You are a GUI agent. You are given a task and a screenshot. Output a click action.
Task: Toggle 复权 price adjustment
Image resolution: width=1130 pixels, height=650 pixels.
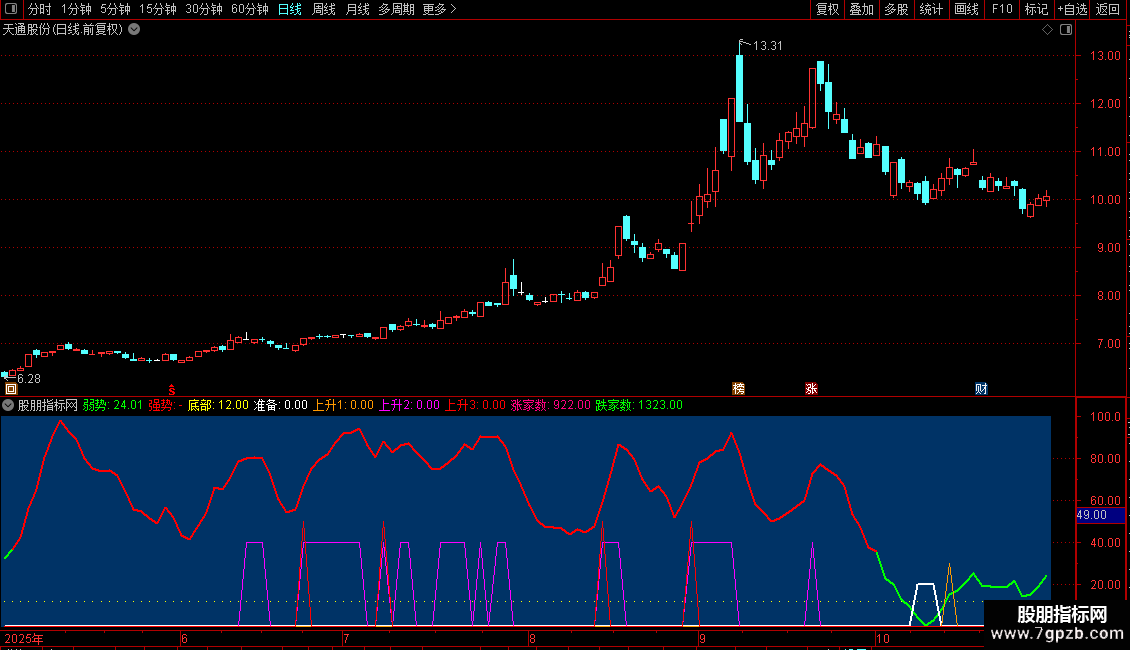coord(827,10)
